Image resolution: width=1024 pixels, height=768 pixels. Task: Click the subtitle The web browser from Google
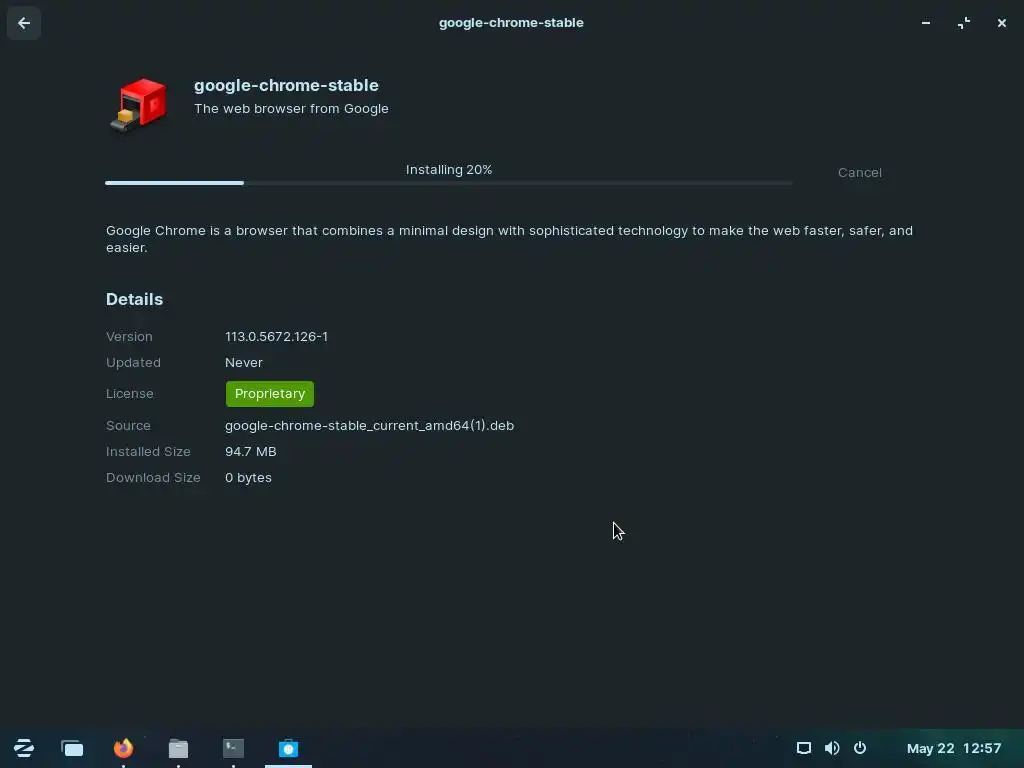[x=291, y=108]
